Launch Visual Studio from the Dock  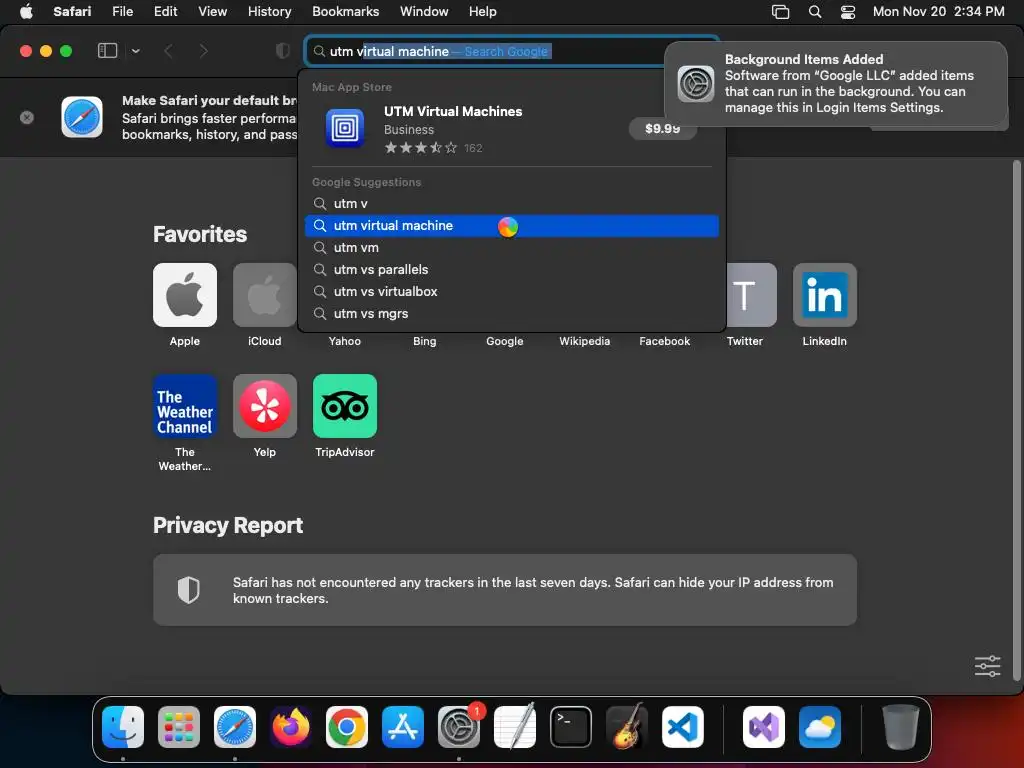pos(763,727)
